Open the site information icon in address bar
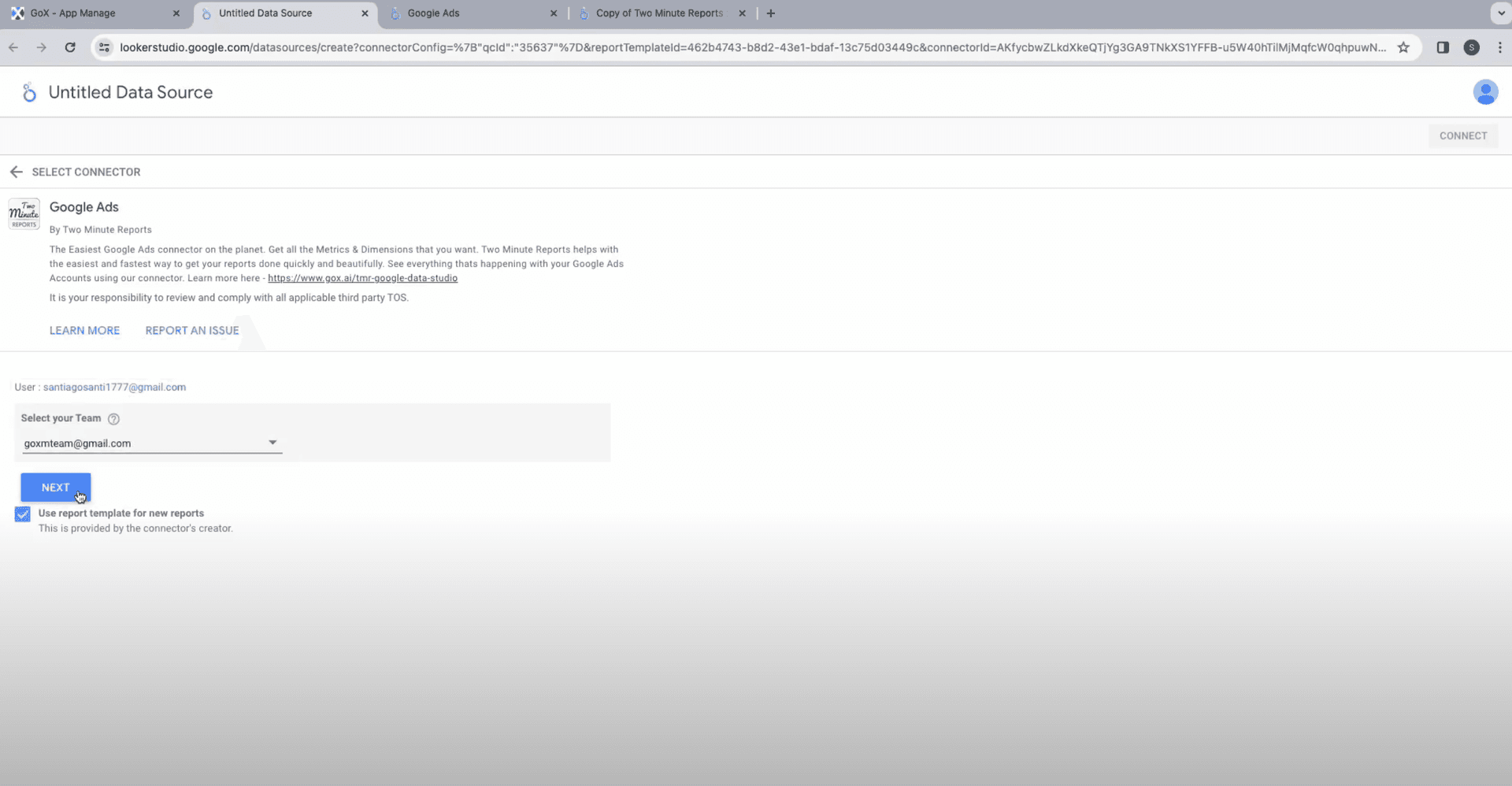This screenshot has height=786, width=1512. (x=104, y=47)
